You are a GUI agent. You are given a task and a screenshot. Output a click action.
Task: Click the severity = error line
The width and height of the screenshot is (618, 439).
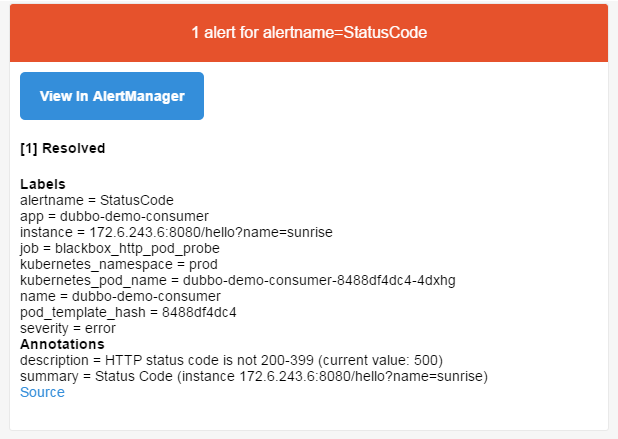coord(68,328)
